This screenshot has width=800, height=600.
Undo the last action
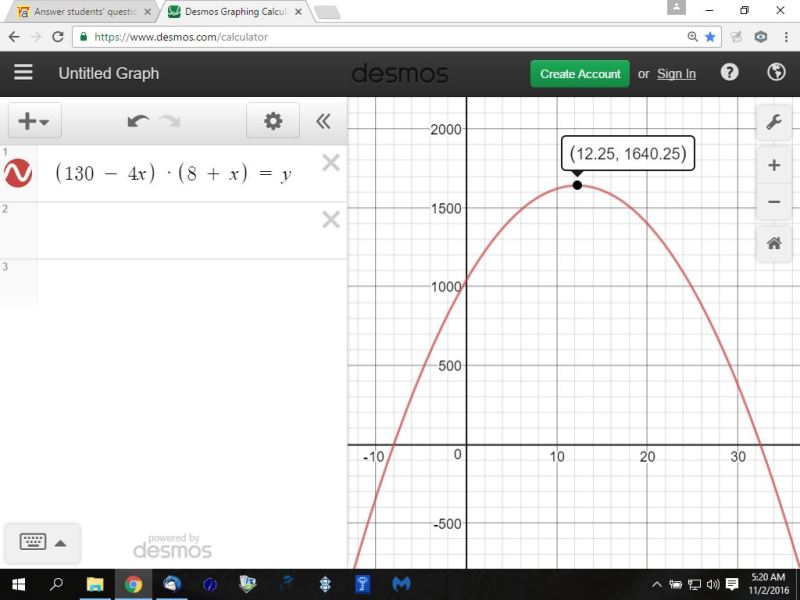tap(138, 121)
